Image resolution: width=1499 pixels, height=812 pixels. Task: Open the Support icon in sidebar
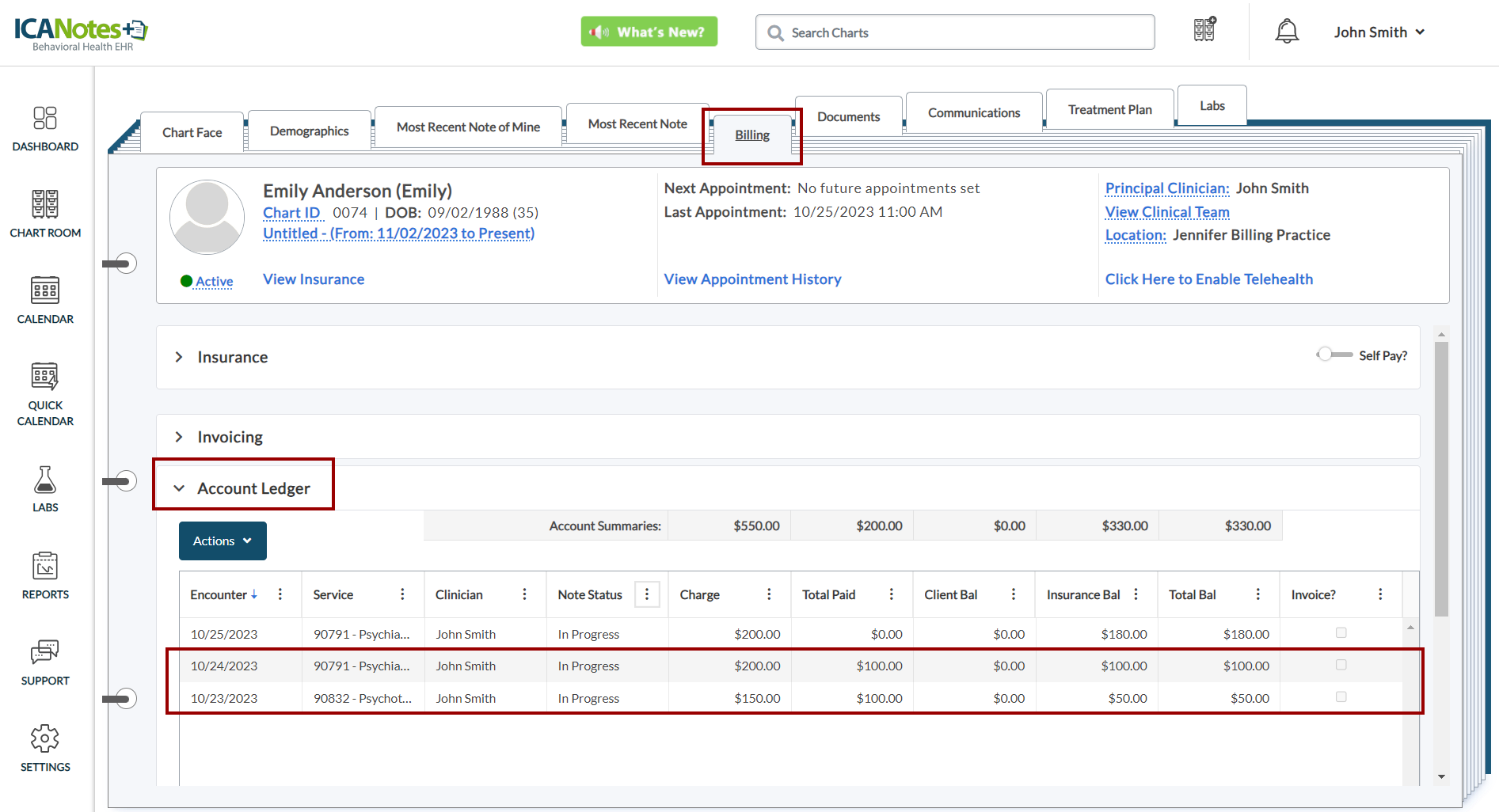45,662
